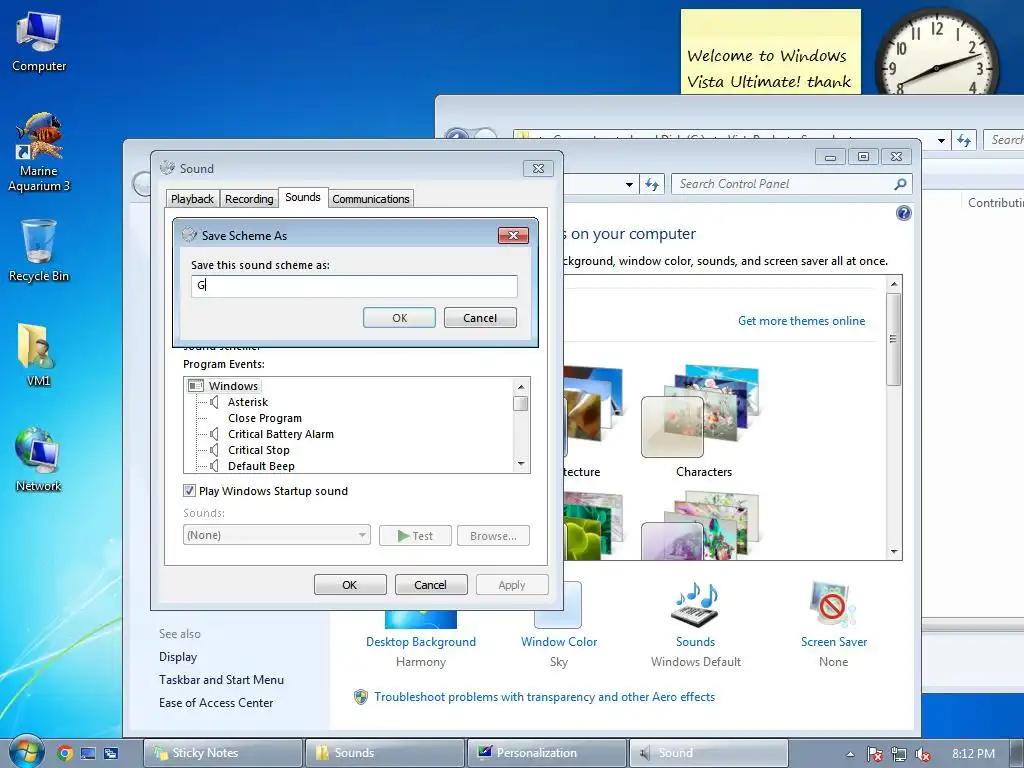Screen dimensions: 1024x768
Task: Click Cancel at bottom of Sound dialog
Action: (x=431, y=584)
